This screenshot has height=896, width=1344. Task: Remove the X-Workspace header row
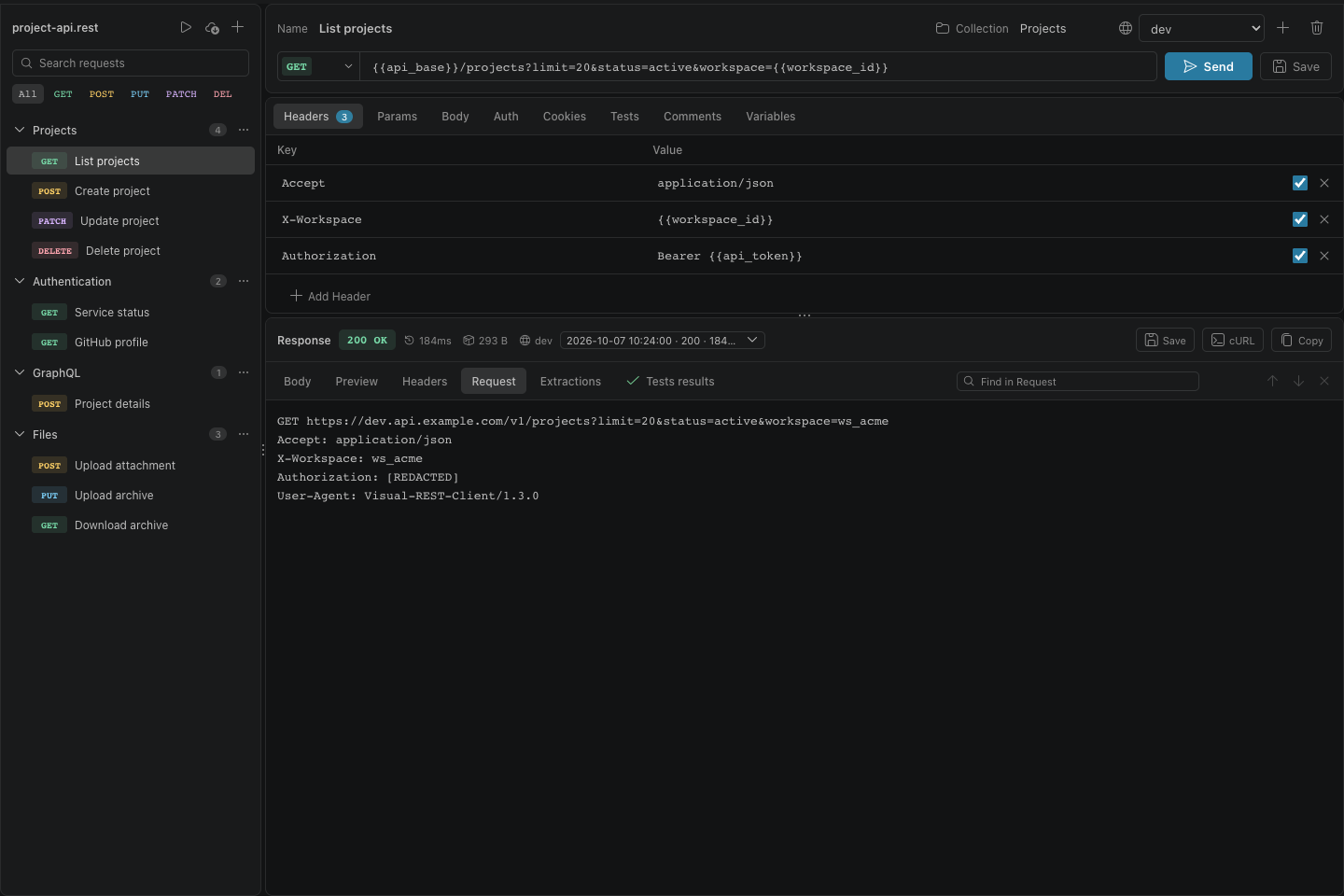tap(1324, 219)
